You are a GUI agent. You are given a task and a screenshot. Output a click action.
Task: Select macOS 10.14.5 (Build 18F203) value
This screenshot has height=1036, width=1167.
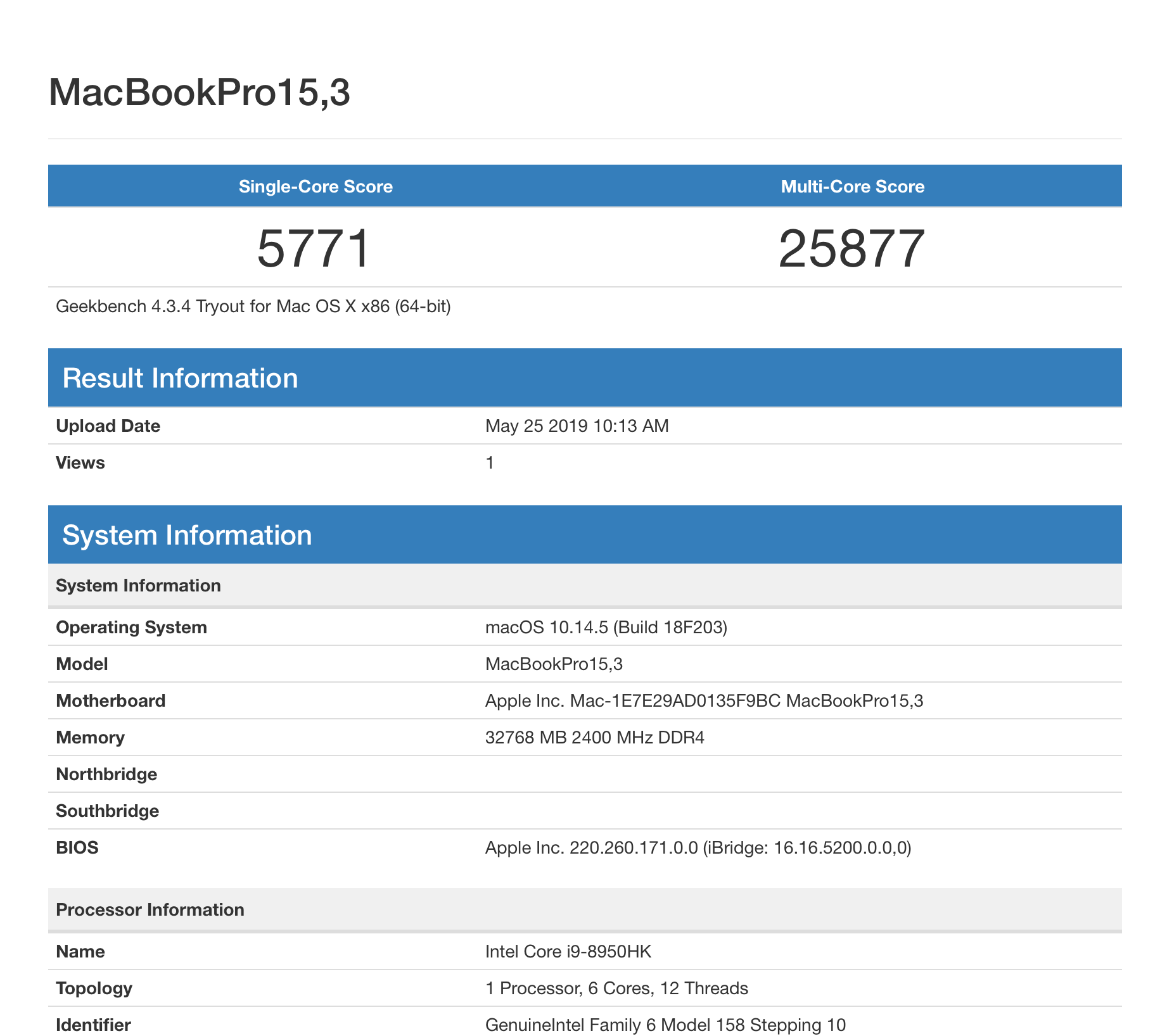pyautogui.click(x=606, y=628)
